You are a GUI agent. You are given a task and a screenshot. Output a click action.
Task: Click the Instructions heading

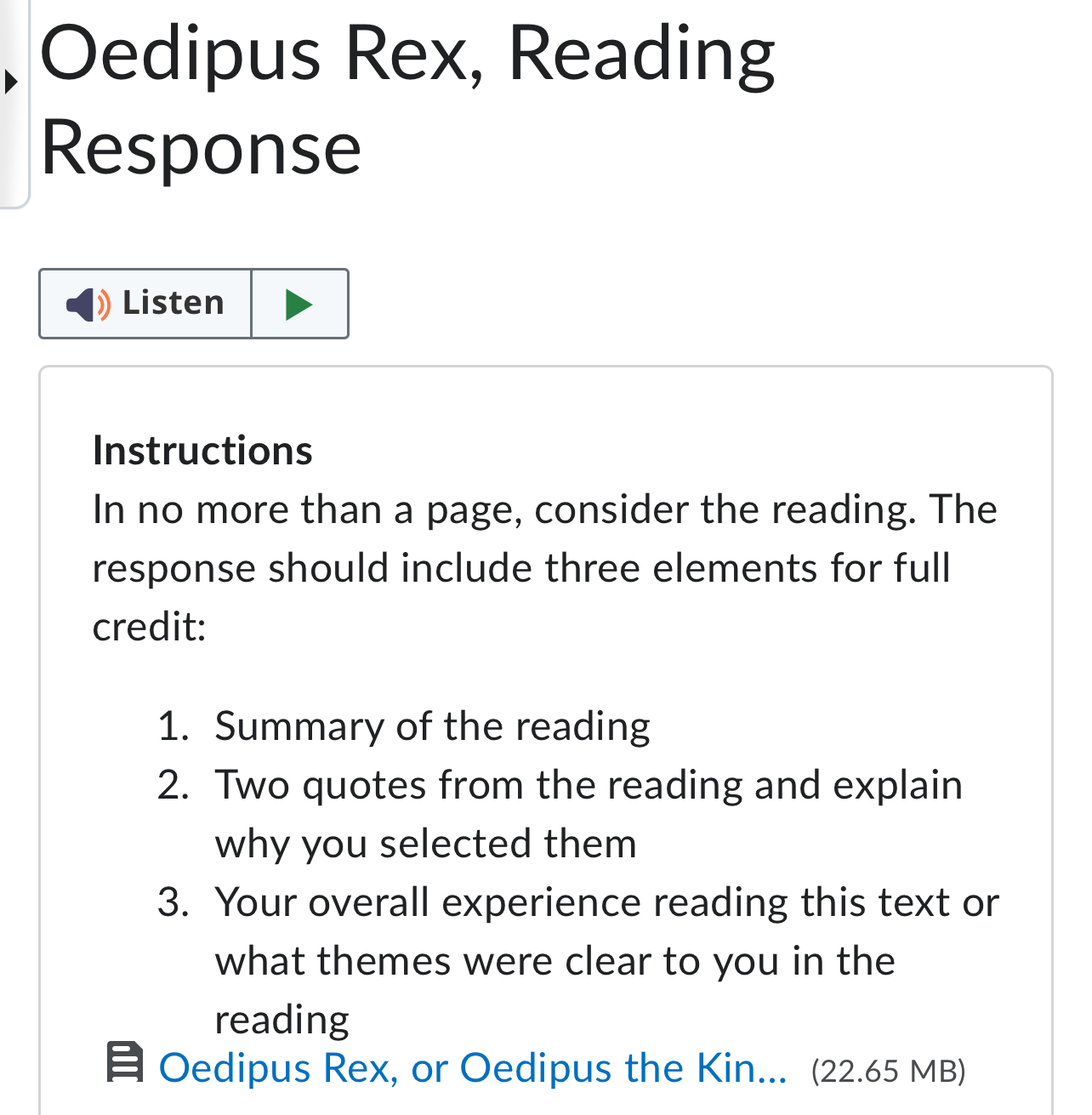(x=202, y=452)
